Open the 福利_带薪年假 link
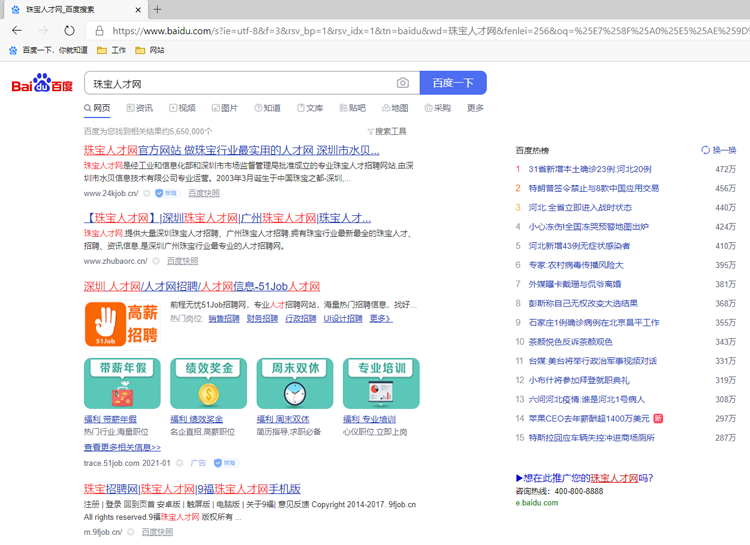Image resolution: width=750 pixels, height=545 pixels. pyautogui.click(x=110, y=420)
